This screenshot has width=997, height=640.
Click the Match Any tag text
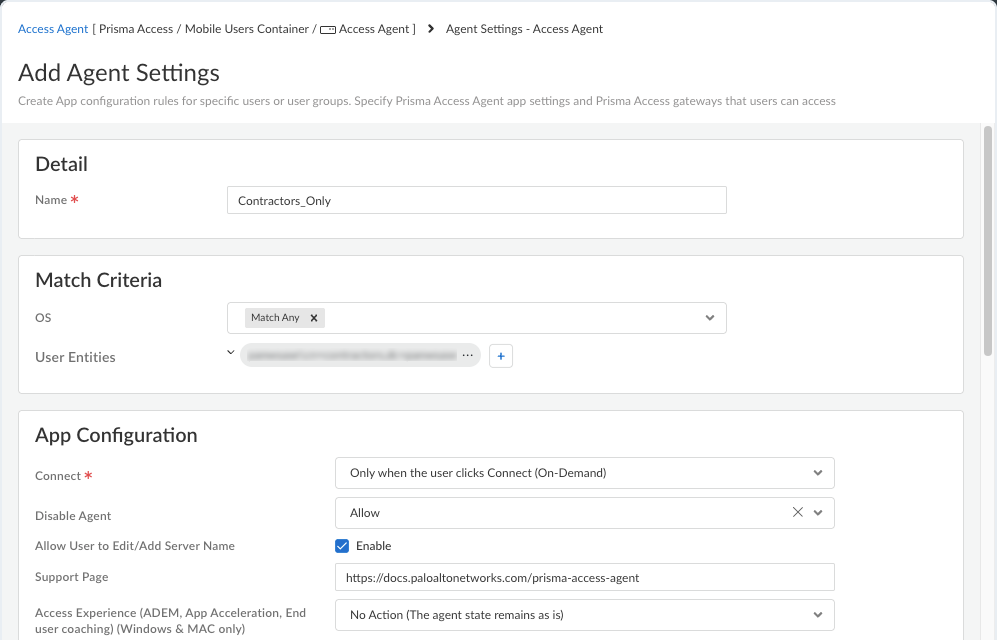click(275, 318)
